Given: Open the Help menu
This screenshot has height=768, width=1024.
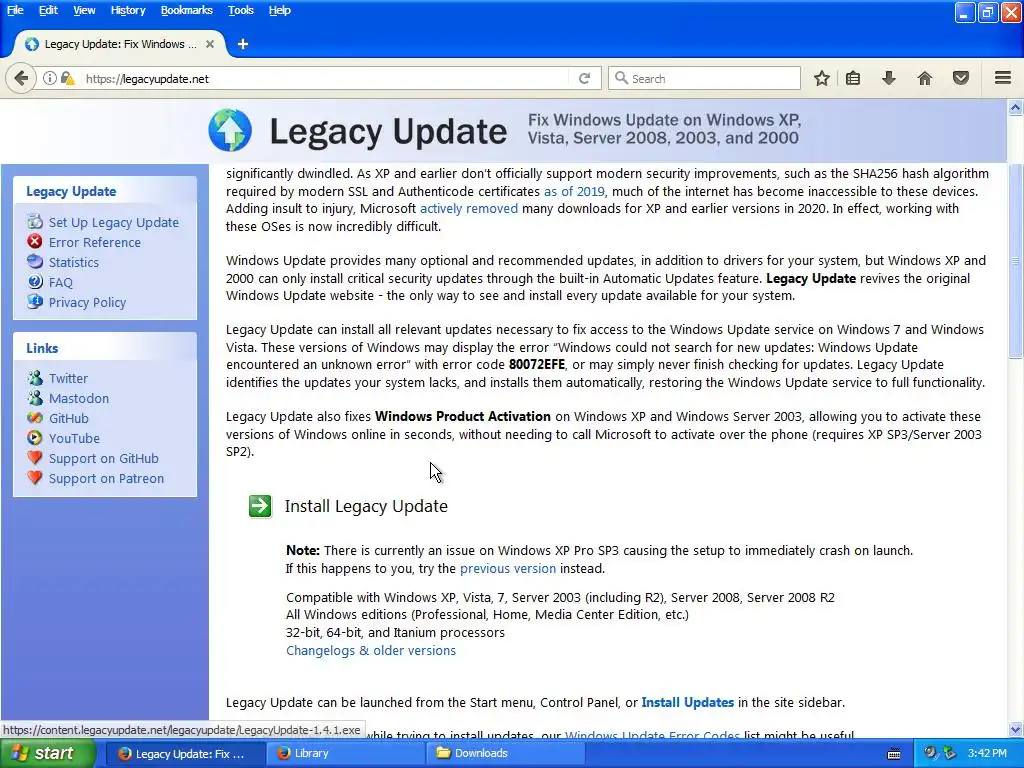Looking at the screenshot, I should (x=280, y=10).
